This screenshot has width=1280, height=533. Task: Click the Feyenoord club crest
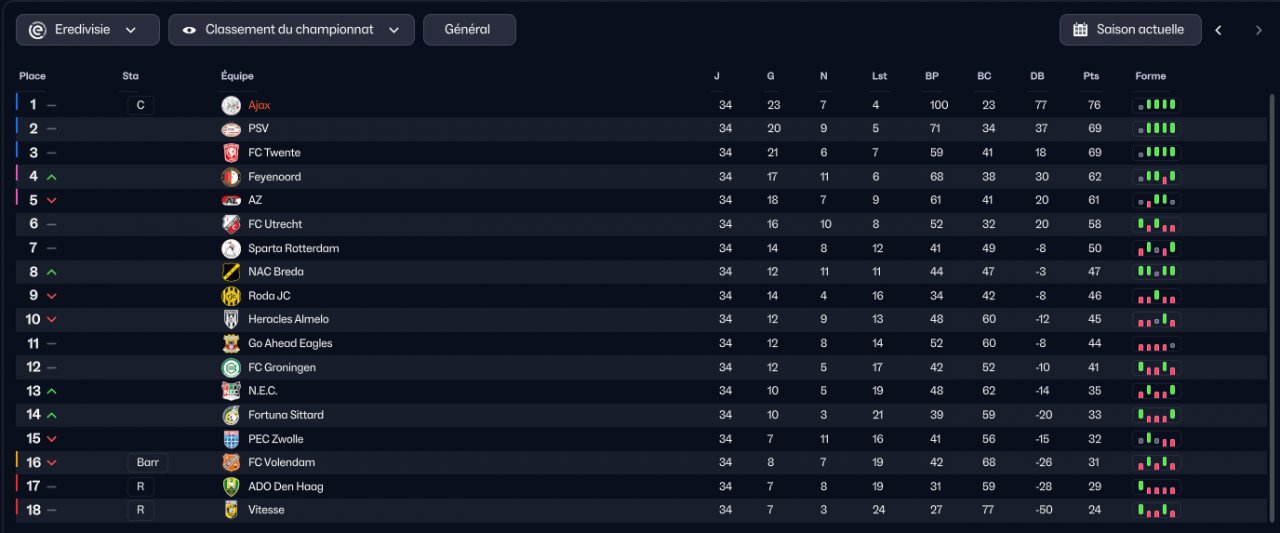231,177
